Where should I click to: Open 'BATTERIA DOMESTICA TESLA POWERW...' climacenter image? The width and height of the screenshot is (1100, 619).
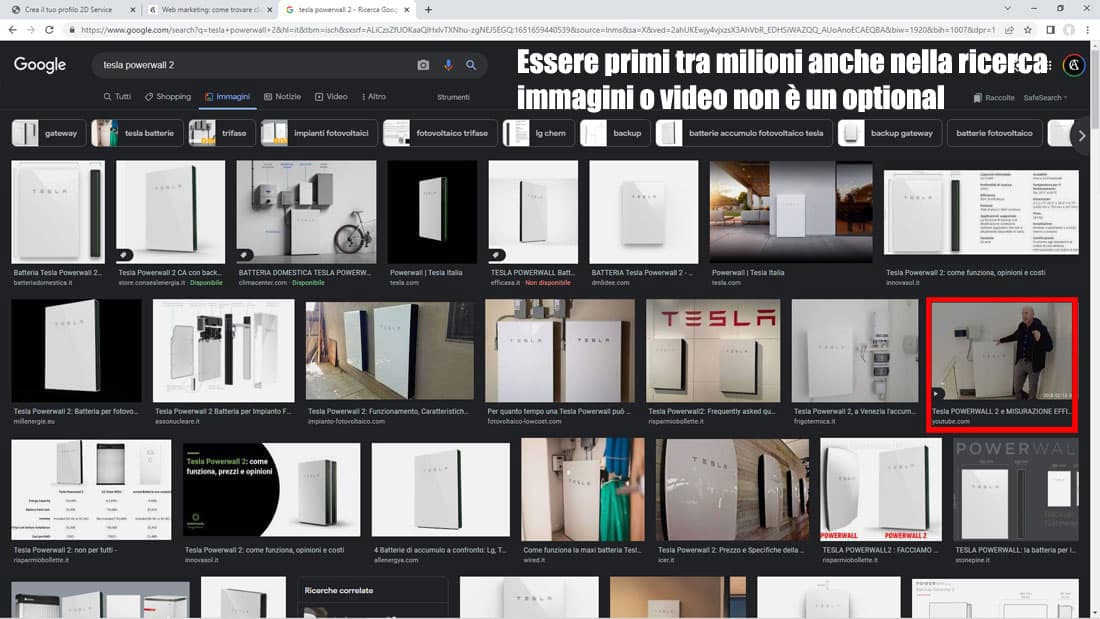pos(306,212)
